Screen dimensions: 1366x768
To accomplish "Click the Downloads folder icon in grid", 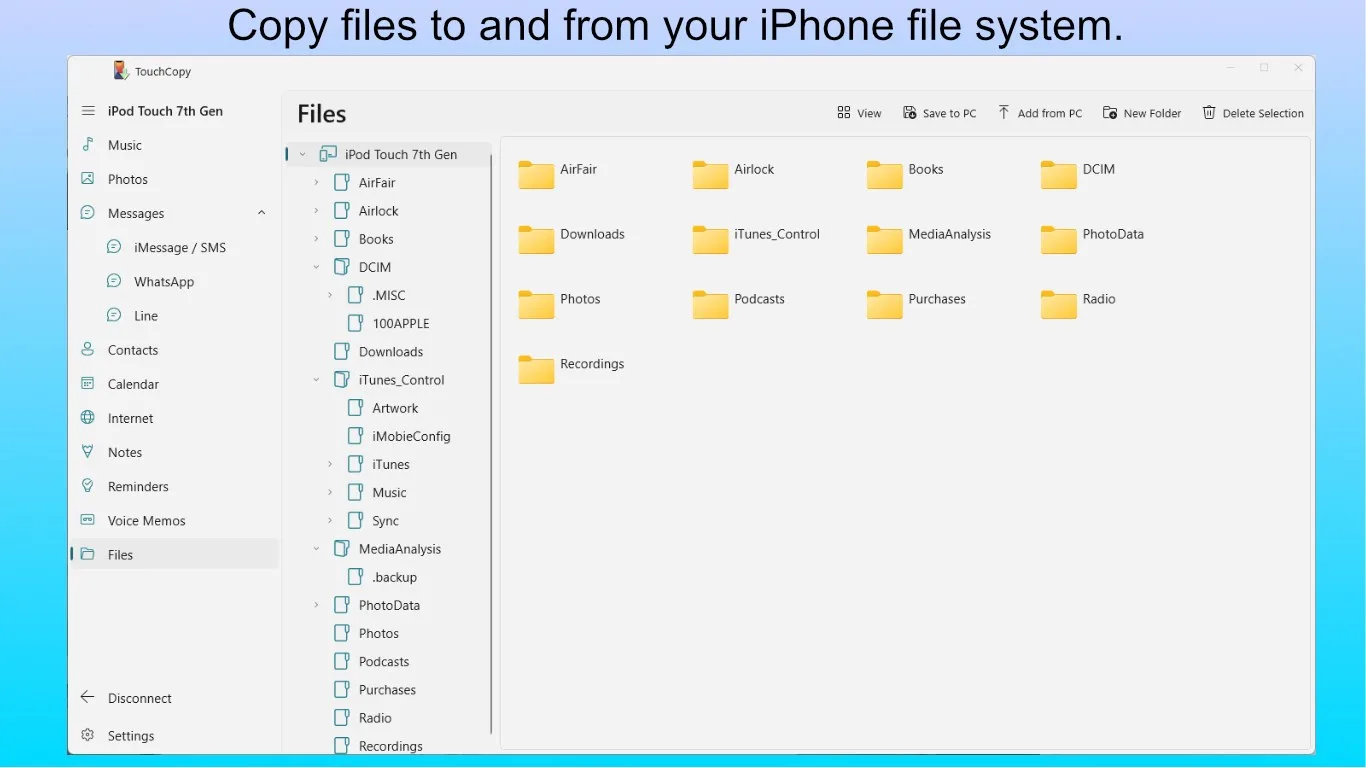I will [536, 240].
